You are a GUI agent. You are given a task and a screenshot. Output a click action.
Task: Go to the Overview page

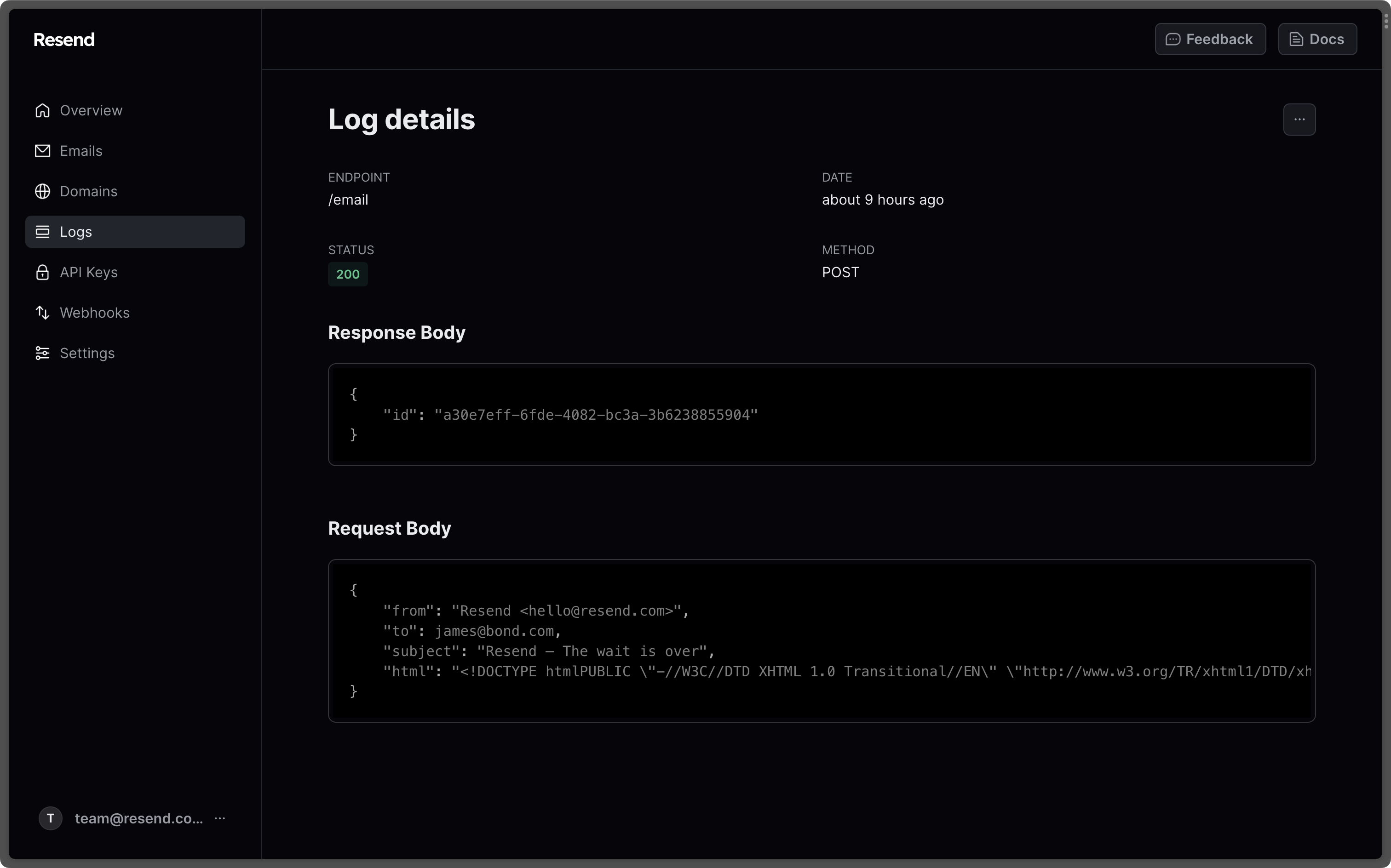[135, 110]
